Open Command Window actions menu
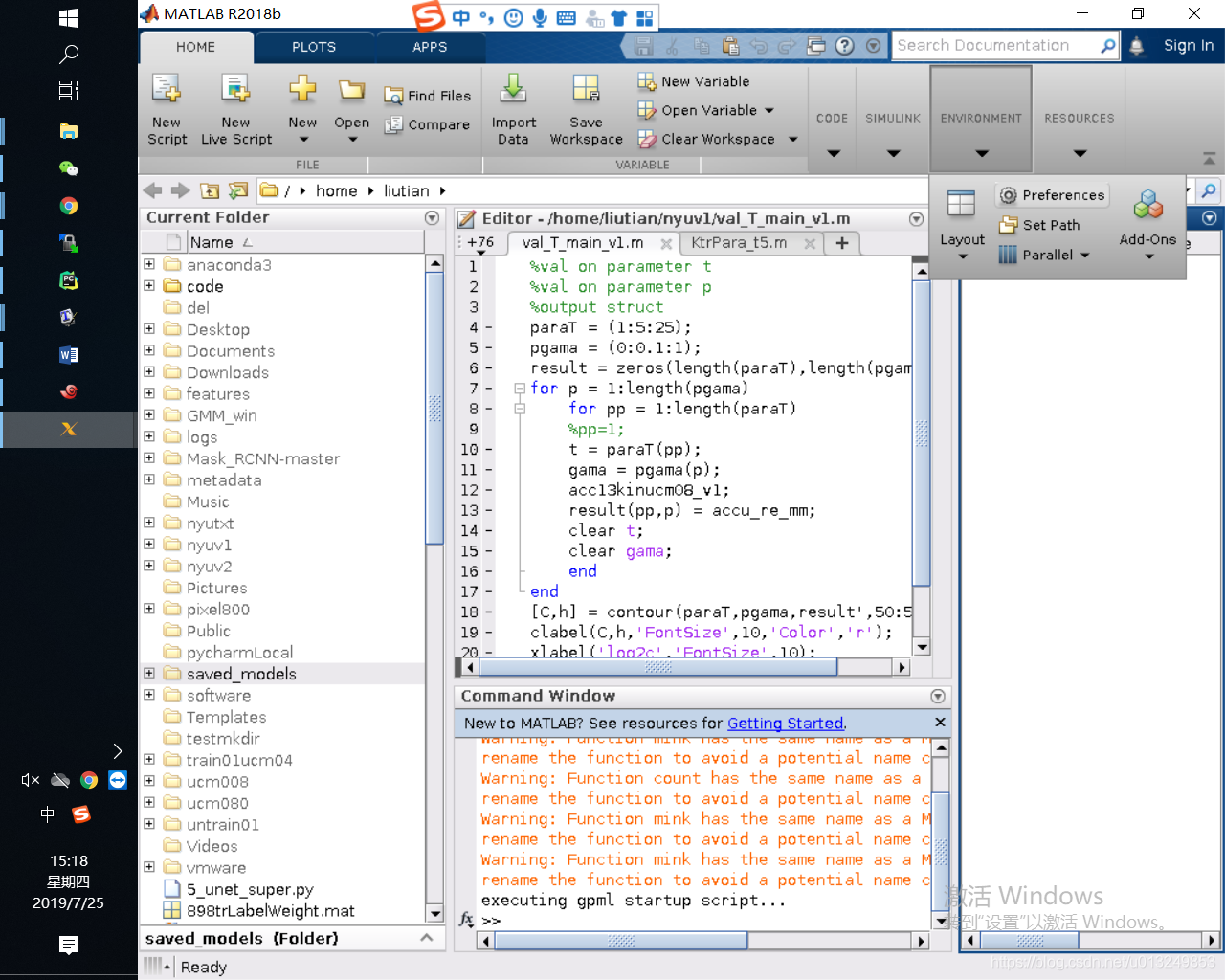Screen dimensions: 1225x980 [x=938, y=697]
